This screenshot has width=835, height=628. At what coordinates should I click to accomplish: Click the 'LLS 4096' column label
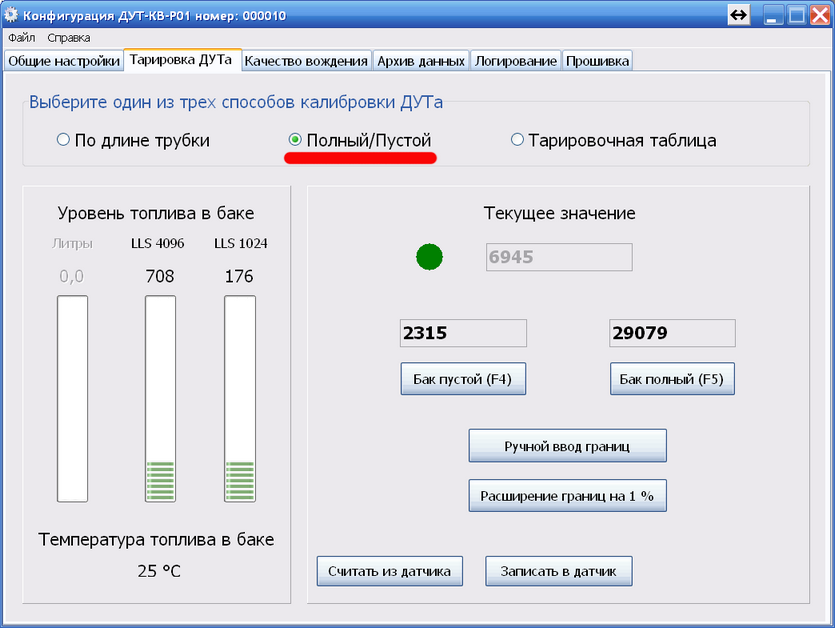coord(158,243)
